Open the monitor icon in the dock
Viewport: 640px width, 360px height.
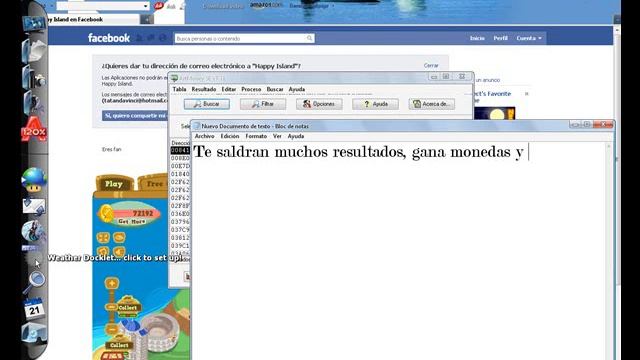(x=33, y=24)
